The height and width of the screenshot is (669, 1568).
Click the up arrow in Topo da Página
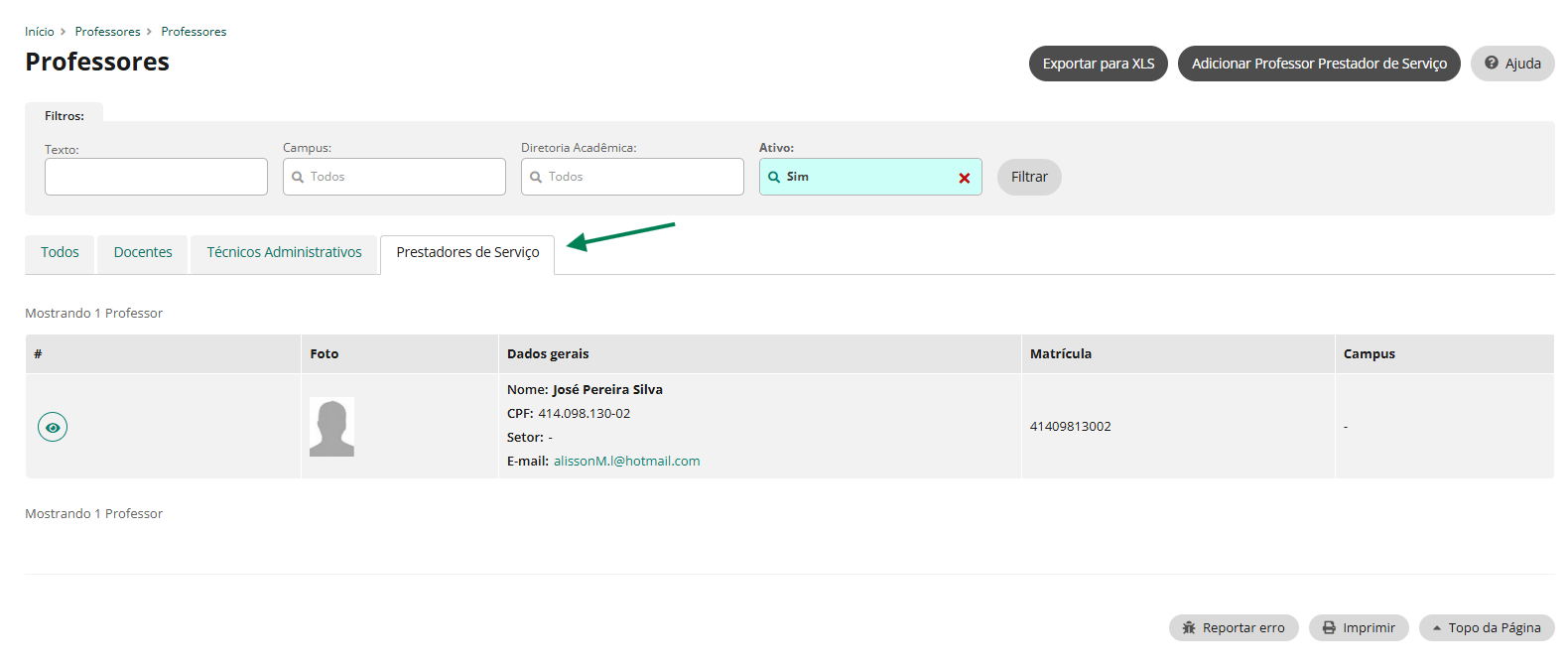[1436, 628]
